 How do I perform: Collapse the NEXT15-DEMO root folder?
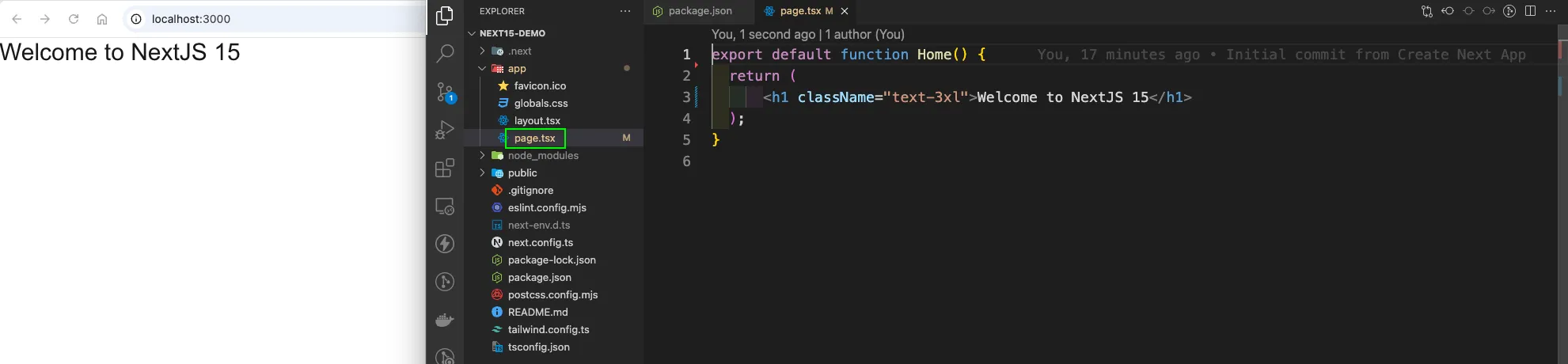point(473,33)
